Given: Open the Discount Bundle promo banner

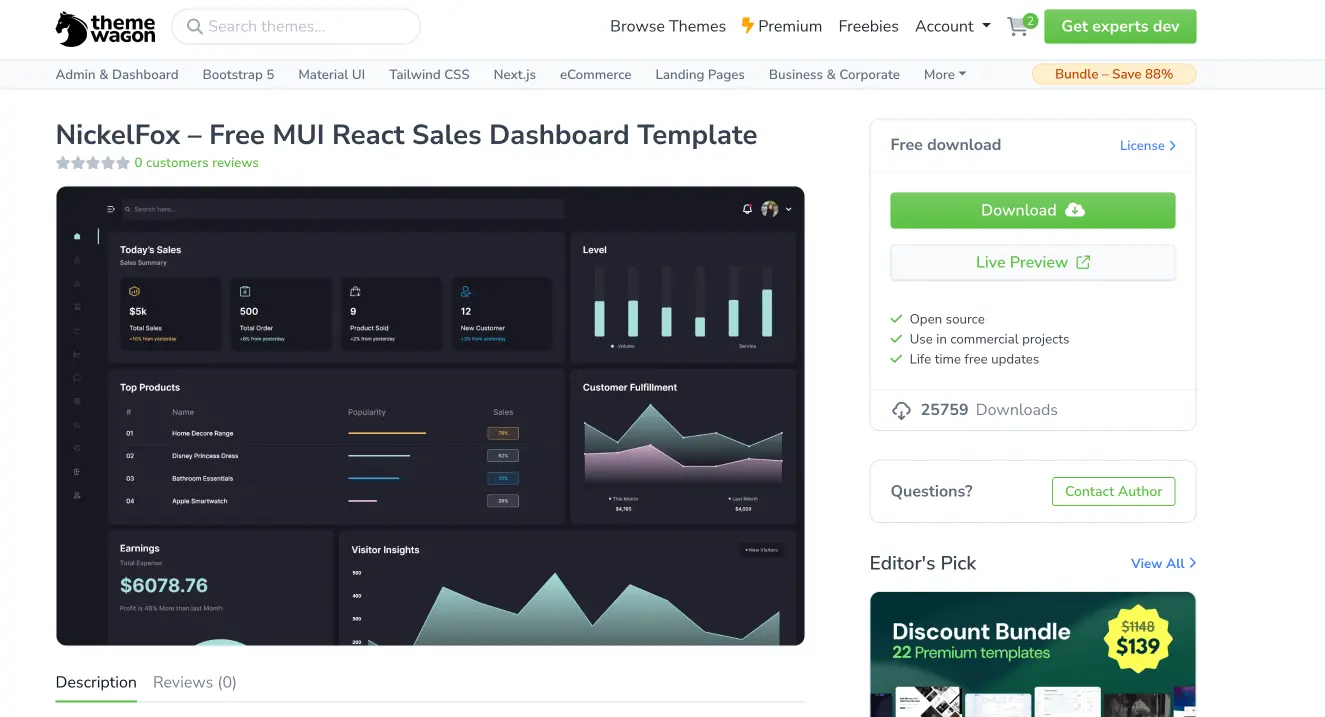Looking at the screenshot, I should (x=1033, y=654).
